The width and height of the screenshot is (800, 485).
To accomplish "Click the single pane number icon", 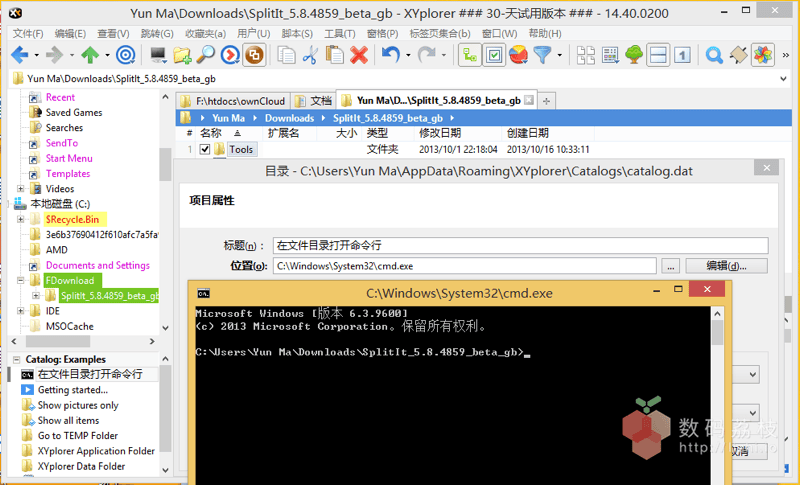I will [682, 55].
